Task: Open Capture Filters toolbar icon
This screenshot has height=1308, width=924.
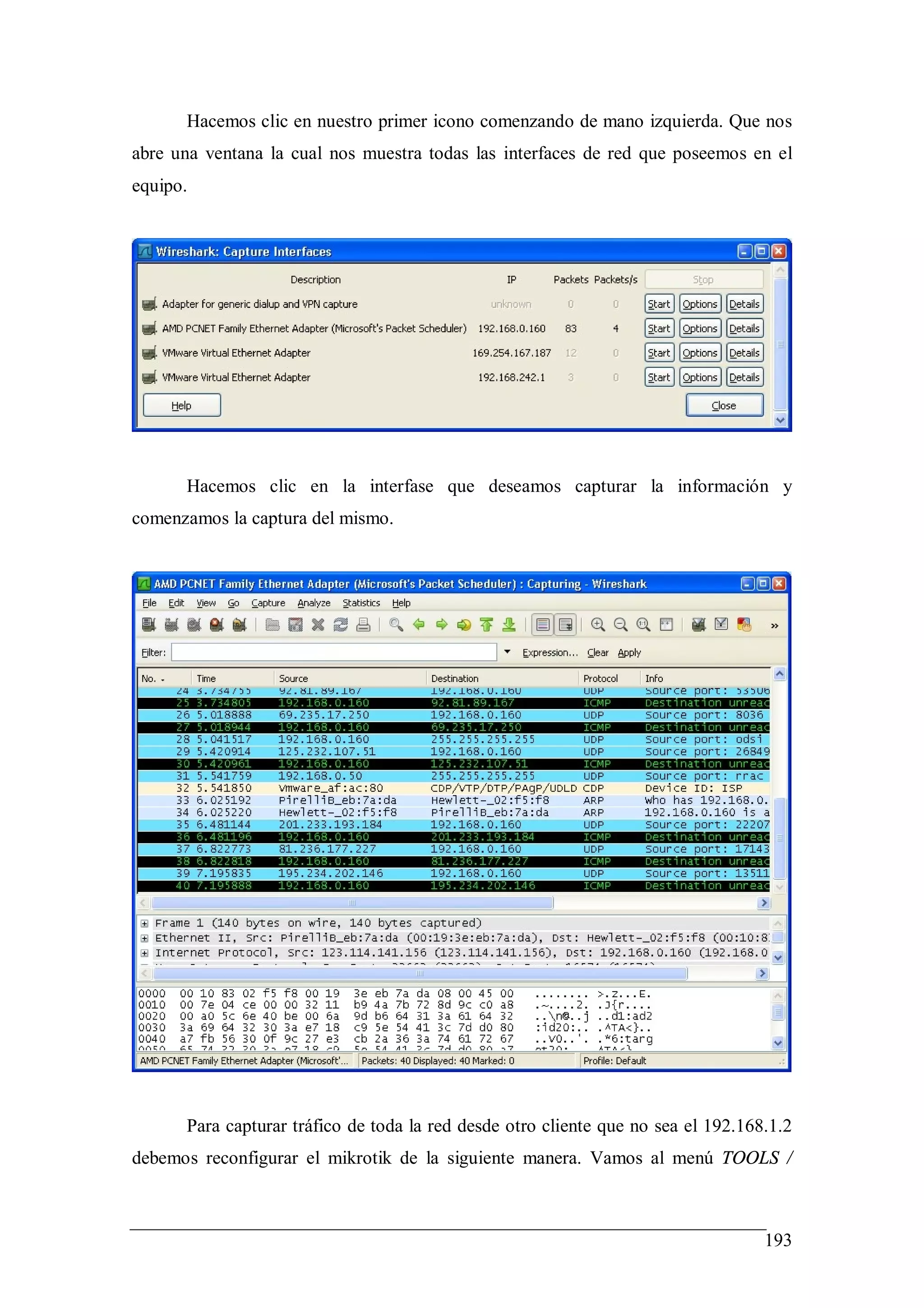Action: pos(699,624)
